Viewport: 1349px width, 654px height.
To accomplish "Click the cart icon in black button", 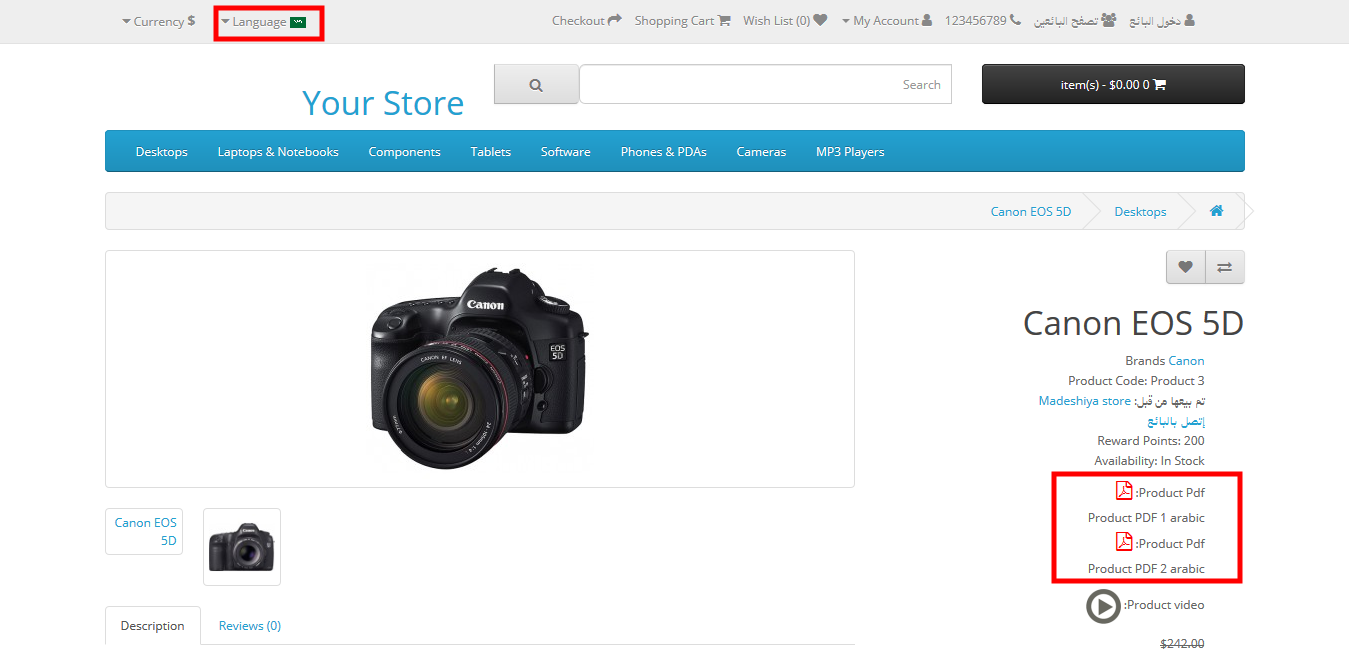I will pos(1160,85).
